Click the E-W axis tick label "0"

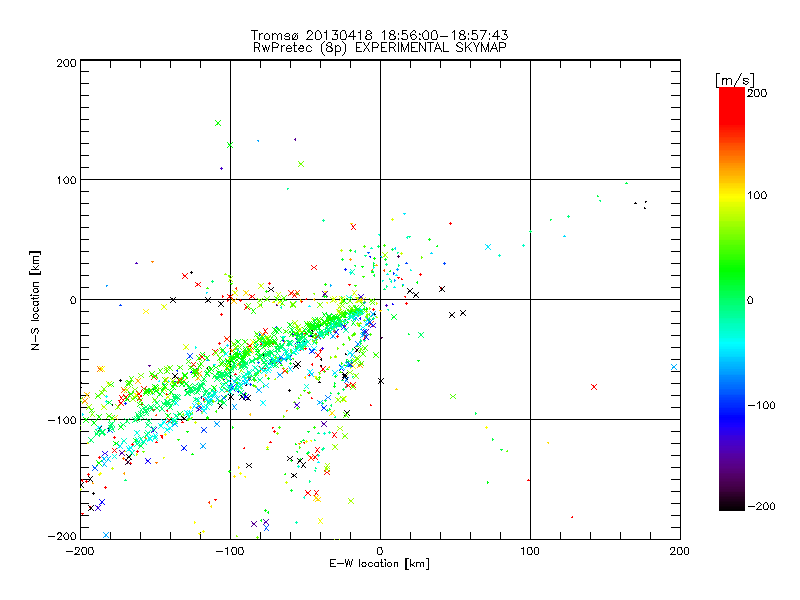[380, 551]
